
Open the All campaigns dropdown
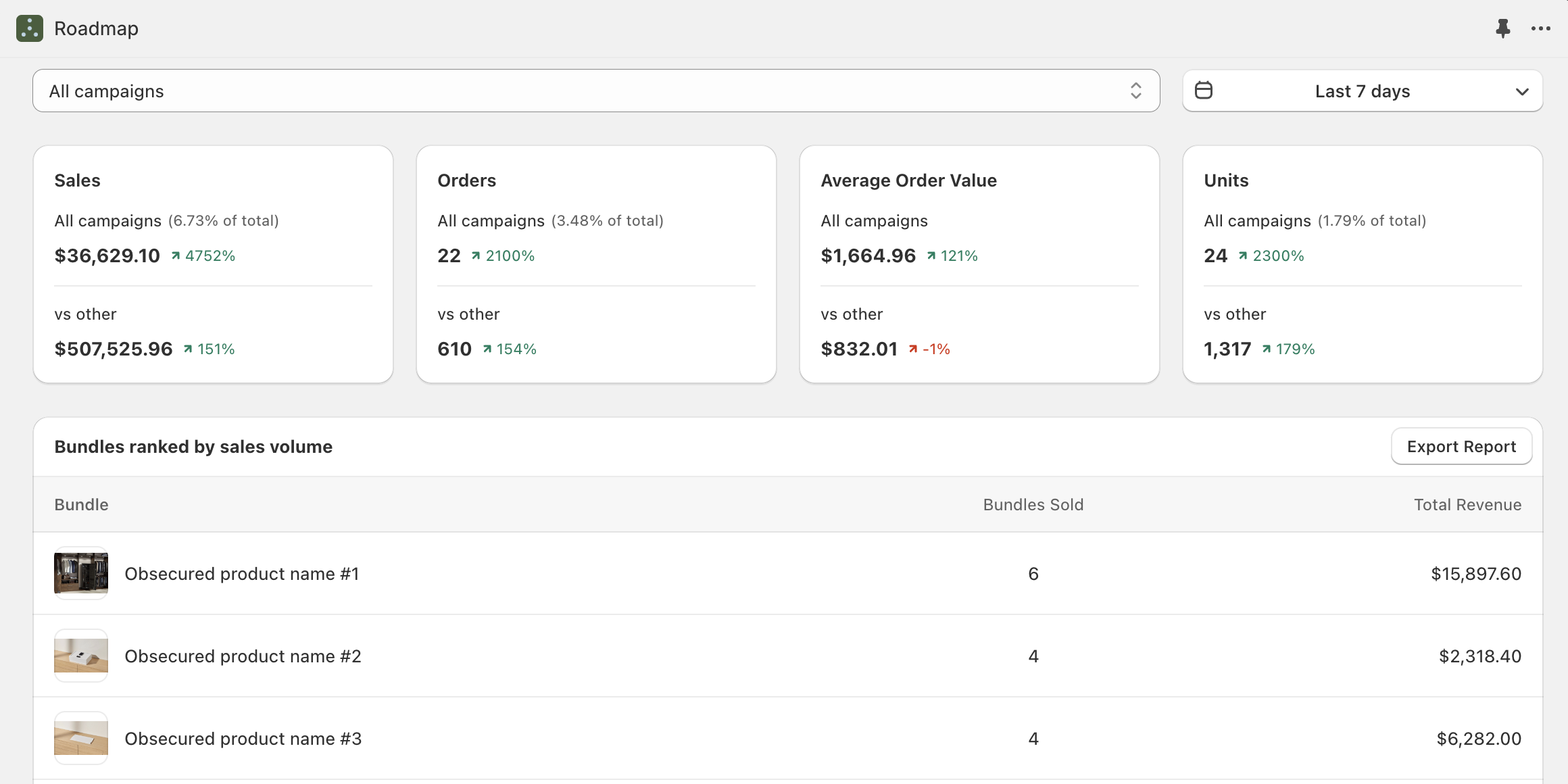(x=595, y=90)
